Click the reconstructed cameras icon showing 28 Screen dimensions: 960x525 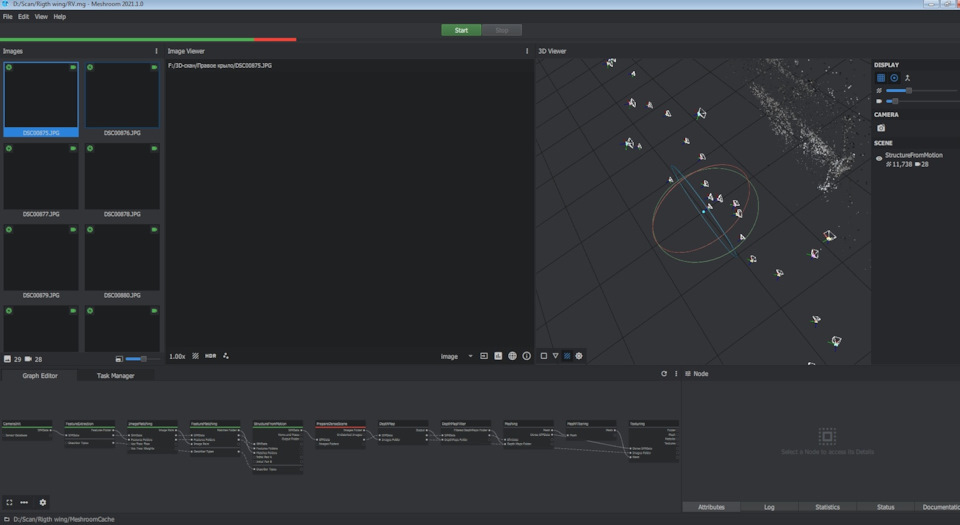click(x=28, y=359)
